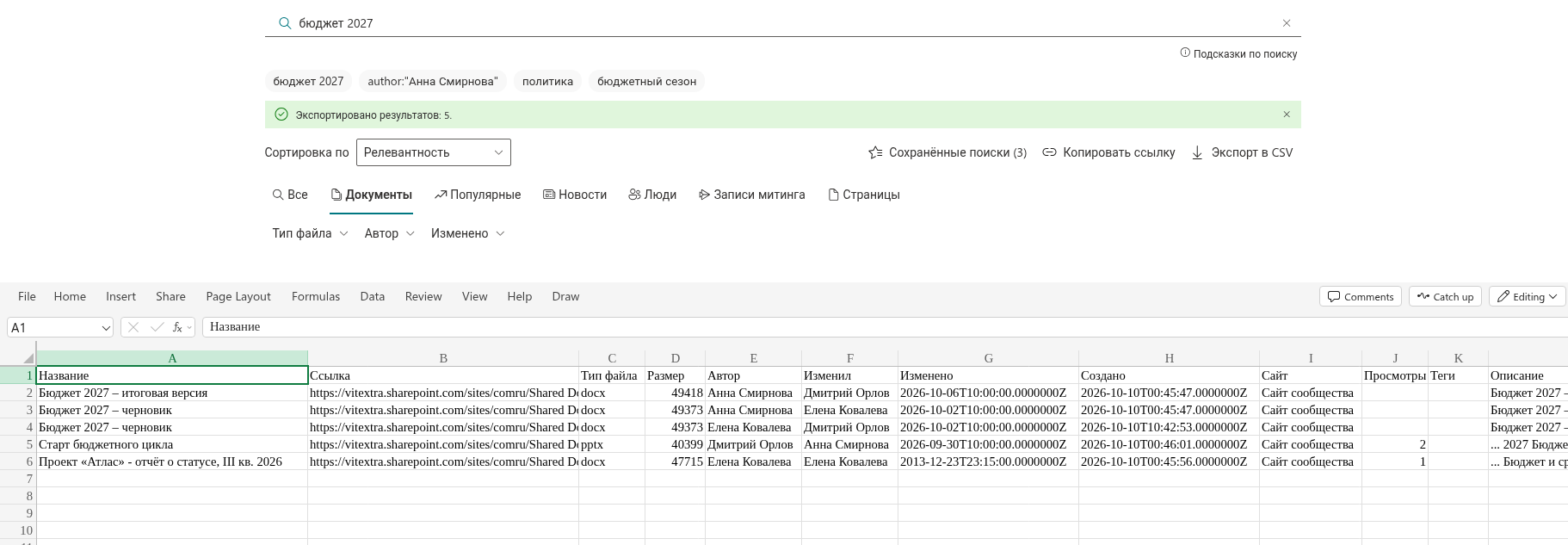Select the Просмотры header cell

pyautogui.click(x=1394, y=375)
